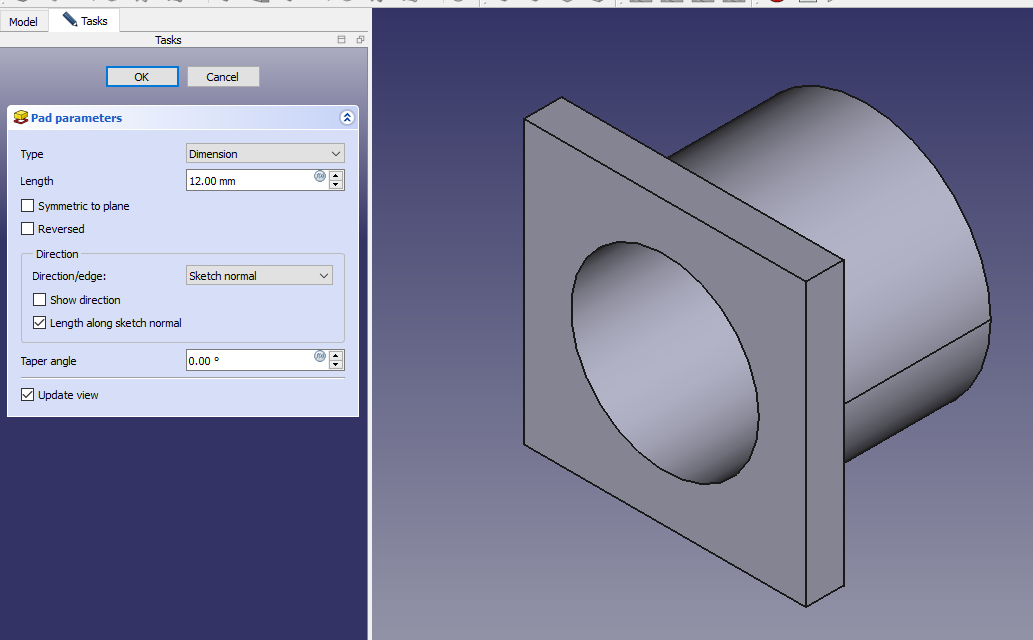
Task: Open the Taper angle expression editor icon
Action: pyautogui.click(x=320, y=356)
